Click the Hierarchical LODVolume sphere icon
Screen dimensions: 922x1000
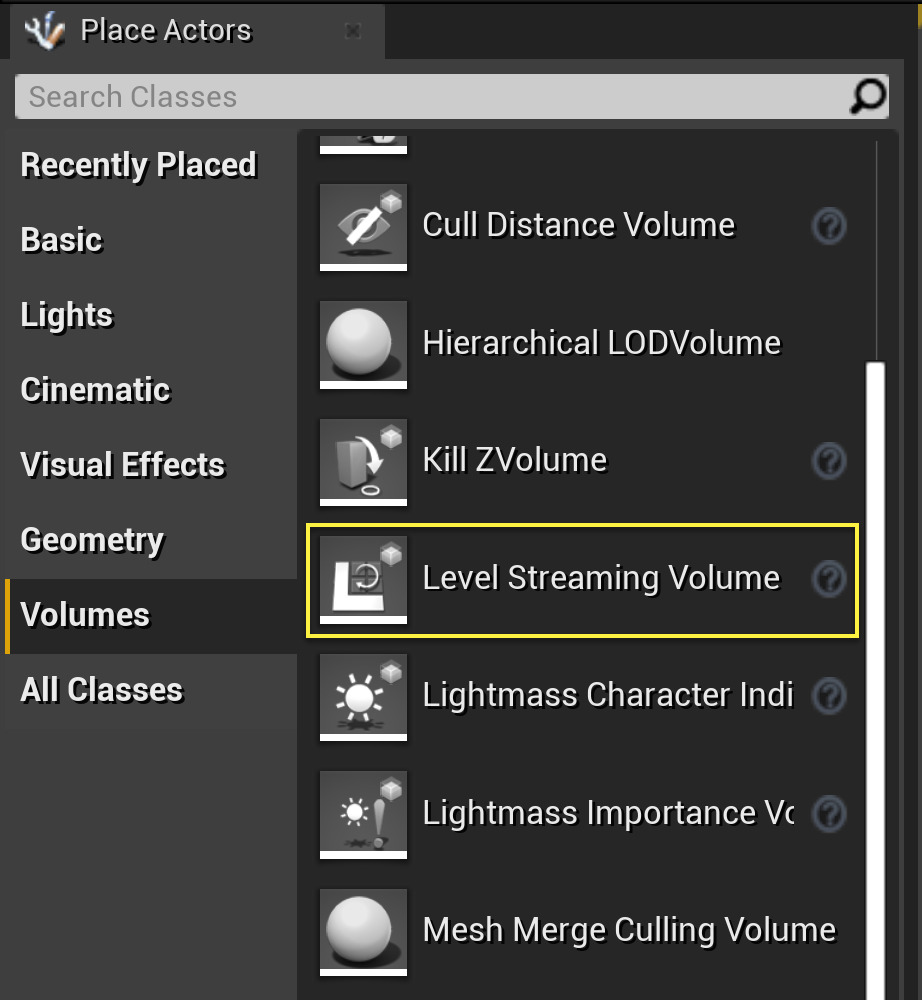coord(363,344)
